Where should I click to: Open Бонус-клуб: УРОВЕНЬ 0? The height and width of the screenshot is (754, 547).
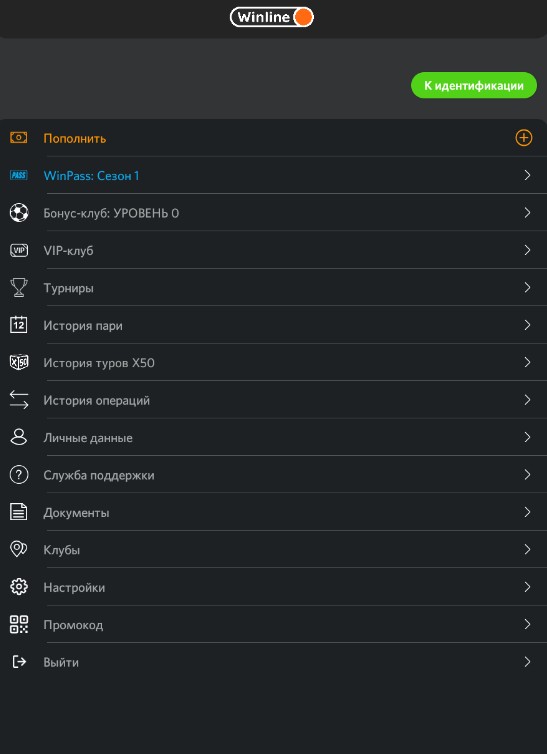click(x=111, y=213)
